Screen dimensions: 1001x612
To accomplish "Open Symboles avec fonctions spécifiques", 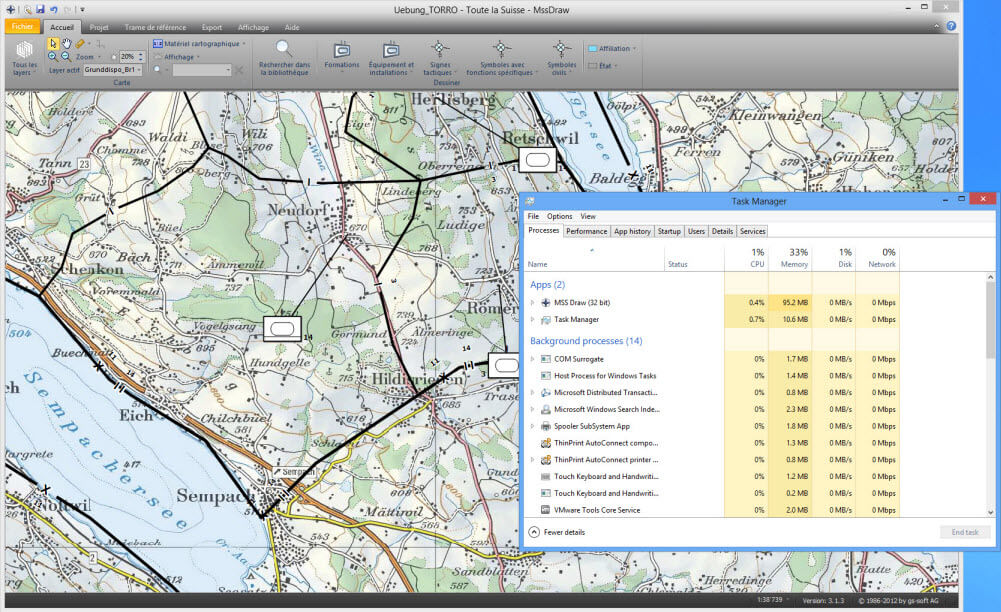I will pos(502,59).
